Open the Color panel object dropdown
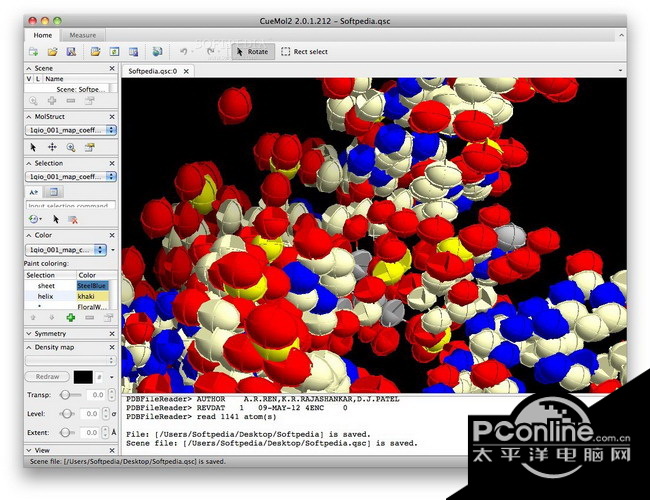The width and height of the screenshot is (650, 500). pos(66,249)
